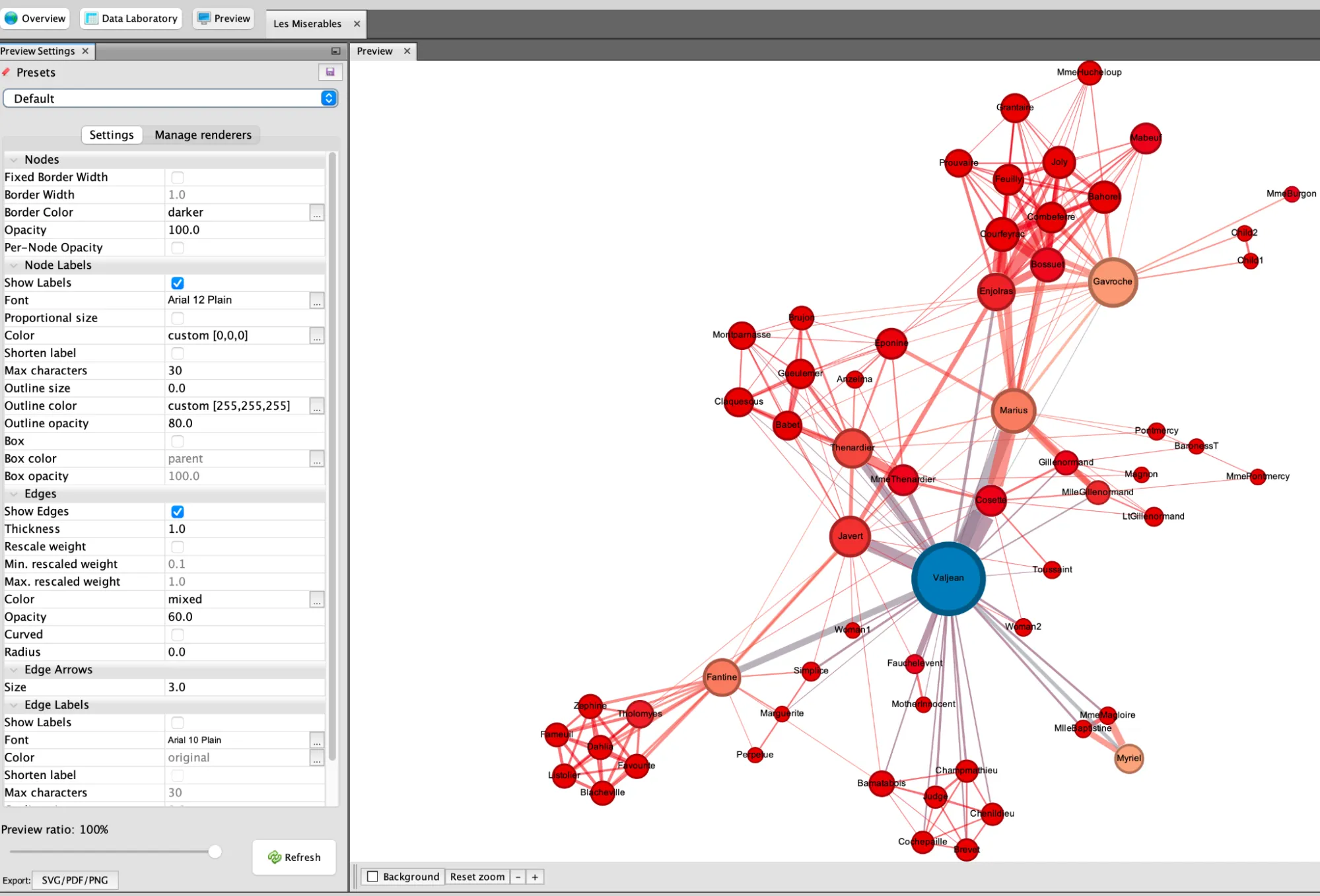Click the zoom in plus button
Viewport: 1320px width, 896px height.
click(x=535, y=877)
